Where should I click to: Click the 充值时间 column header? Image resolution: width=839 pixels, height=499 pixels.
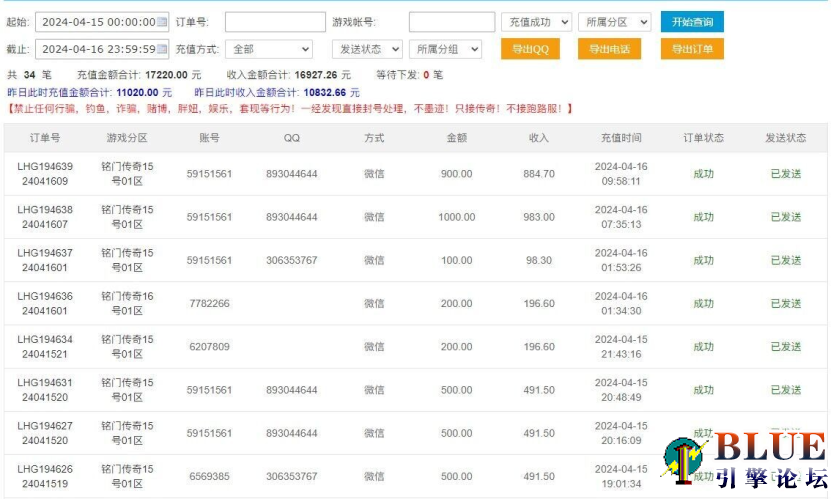621,138
